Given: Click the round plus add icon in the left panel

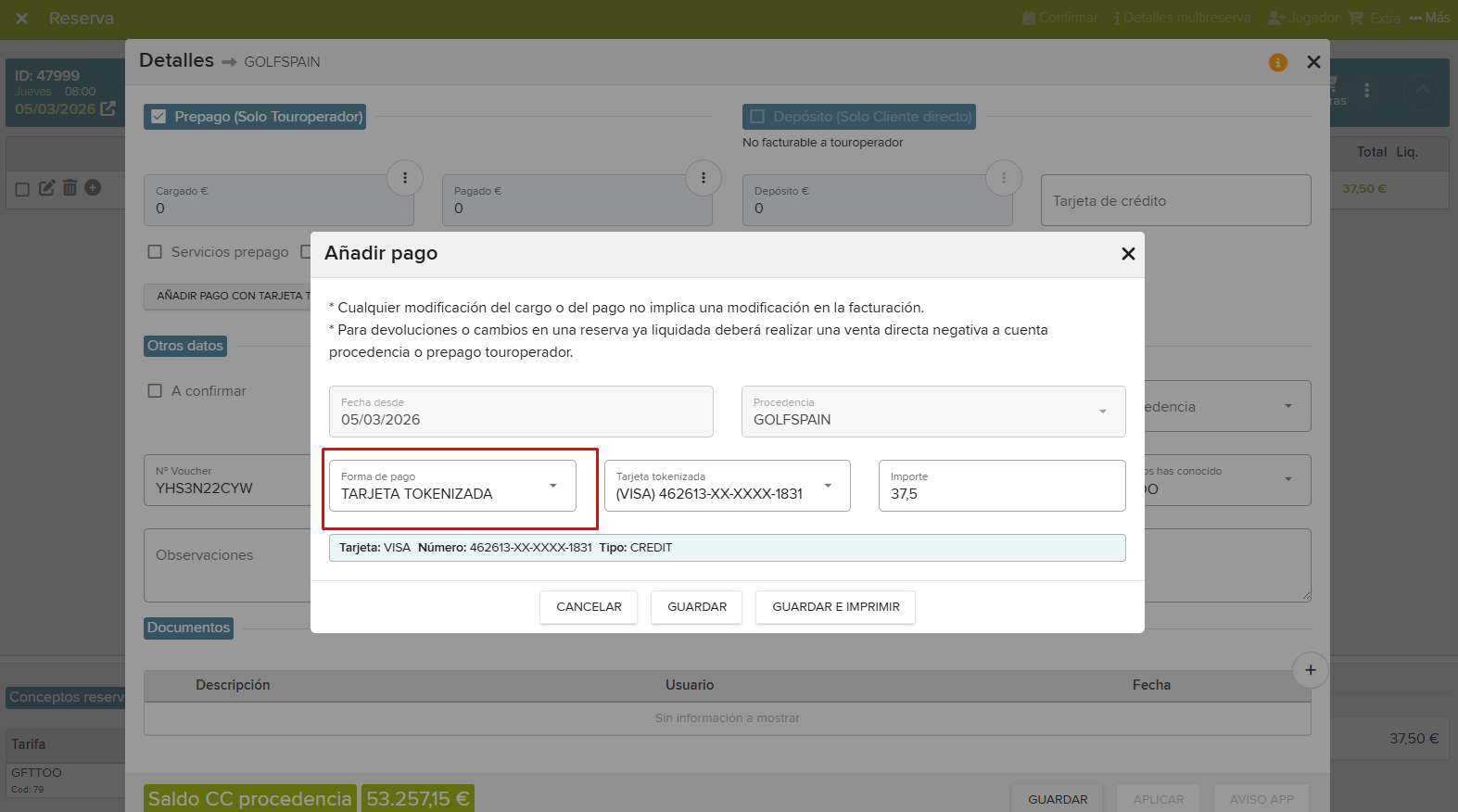Looking at the screenshot, I should pyautogui.click(x=93, y=187).
